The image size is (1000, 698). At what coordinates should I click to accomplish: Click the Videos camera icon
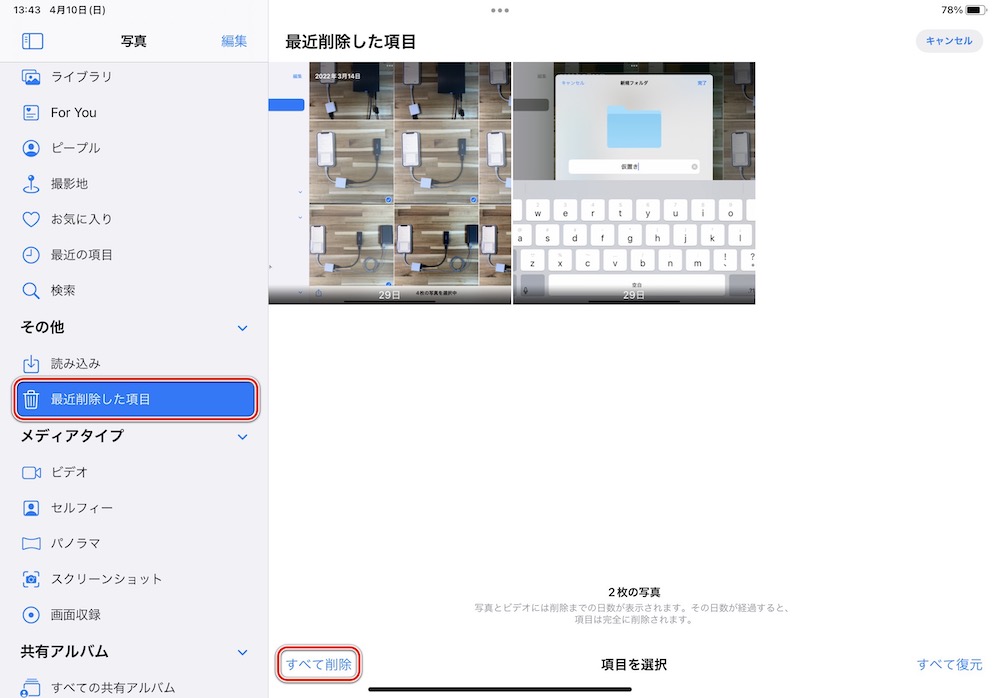tap(31, 473)
